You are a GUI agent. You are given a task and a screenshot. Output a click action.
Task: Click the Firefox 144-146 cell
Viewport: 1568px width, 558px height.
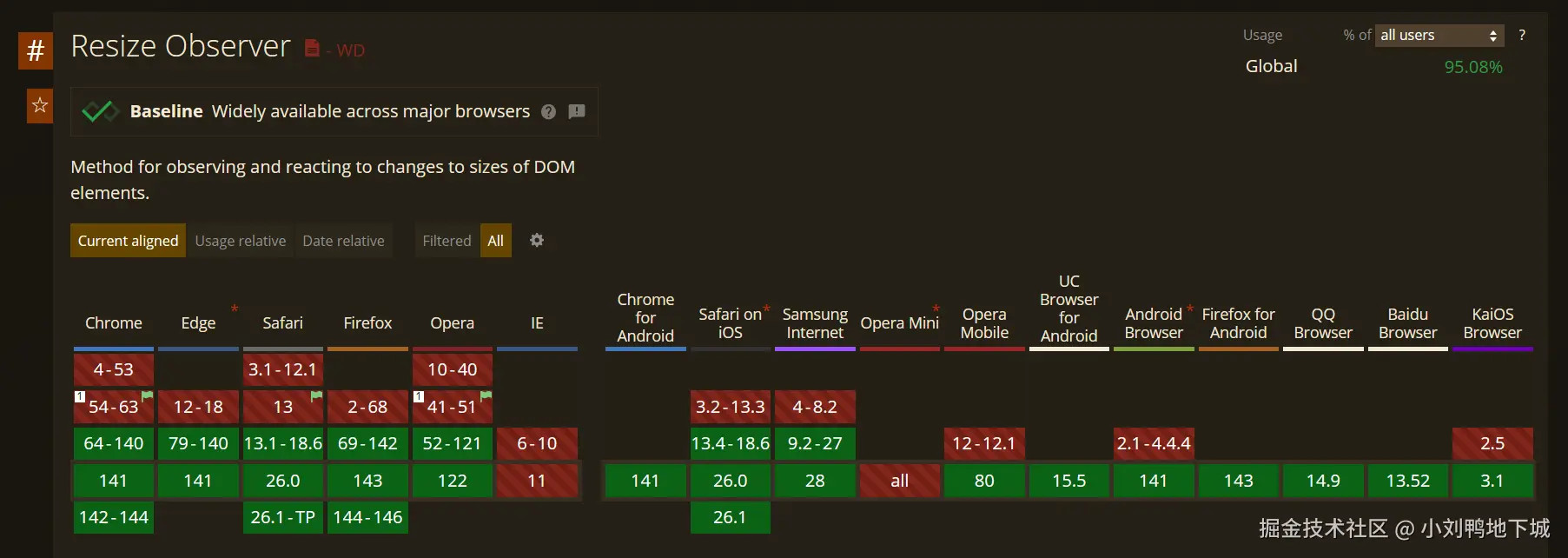[367, 517]
